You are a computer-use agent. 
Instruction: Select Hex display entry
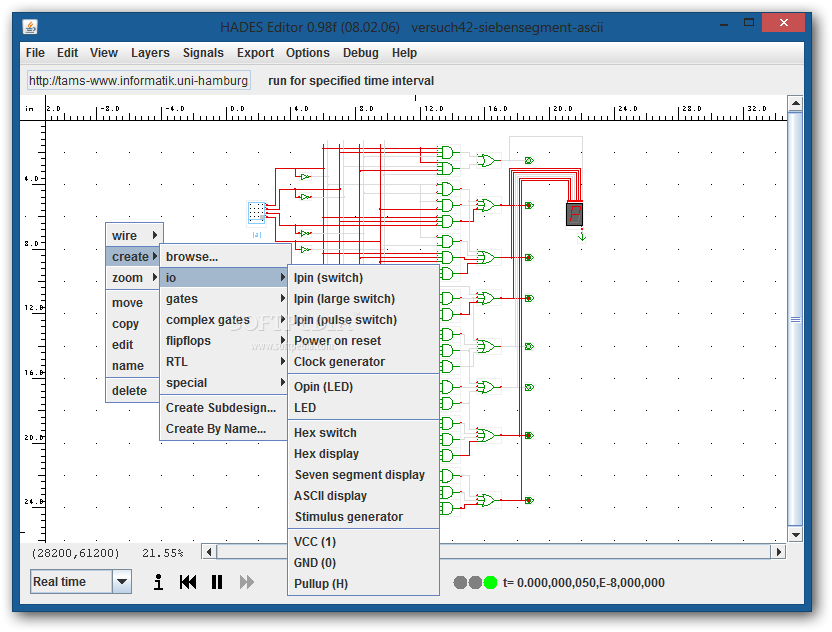(363, 454)
